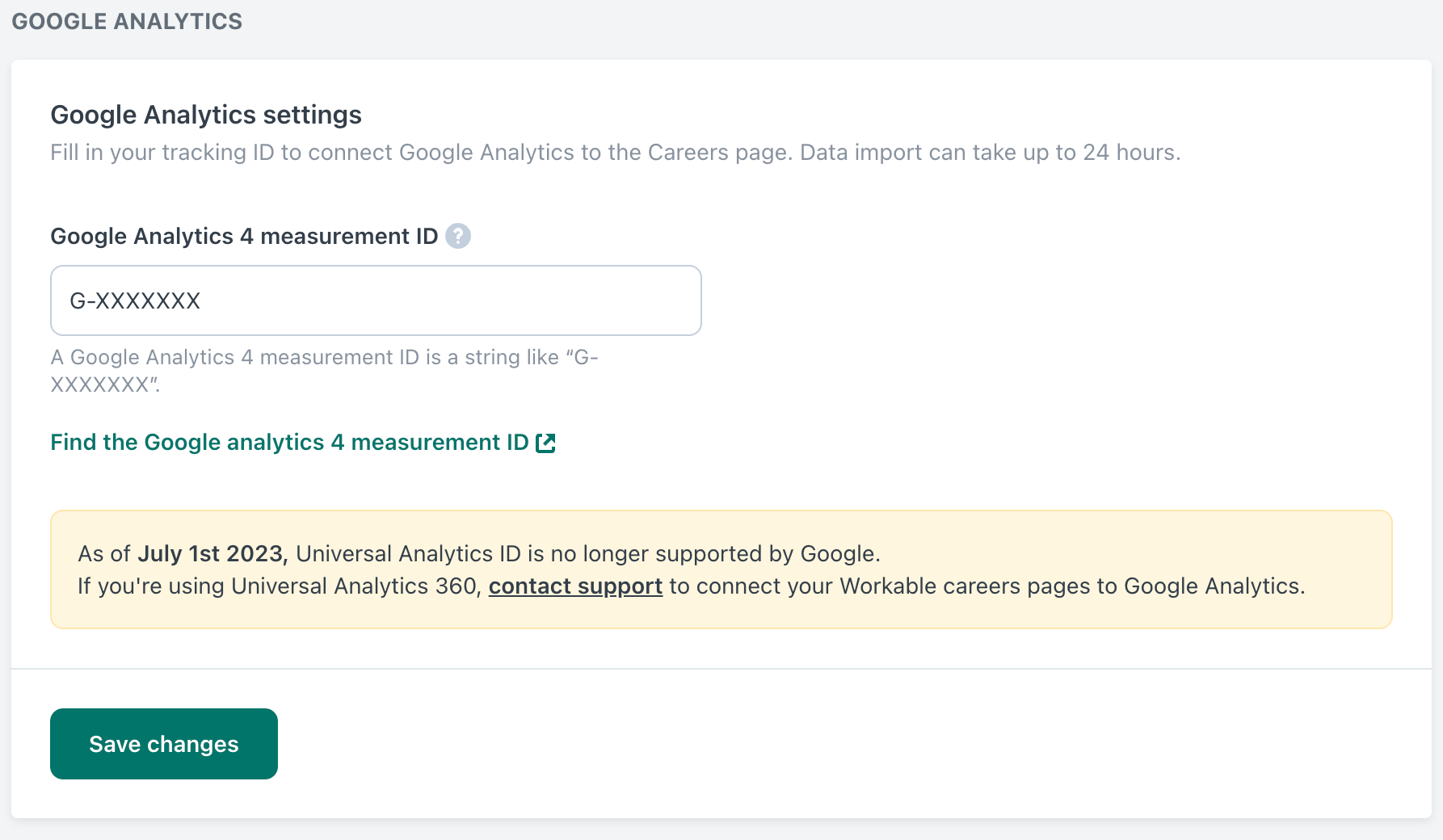Click the Save changes button
The height and width of the screenshot is (840, 1443).
(164, 744)
